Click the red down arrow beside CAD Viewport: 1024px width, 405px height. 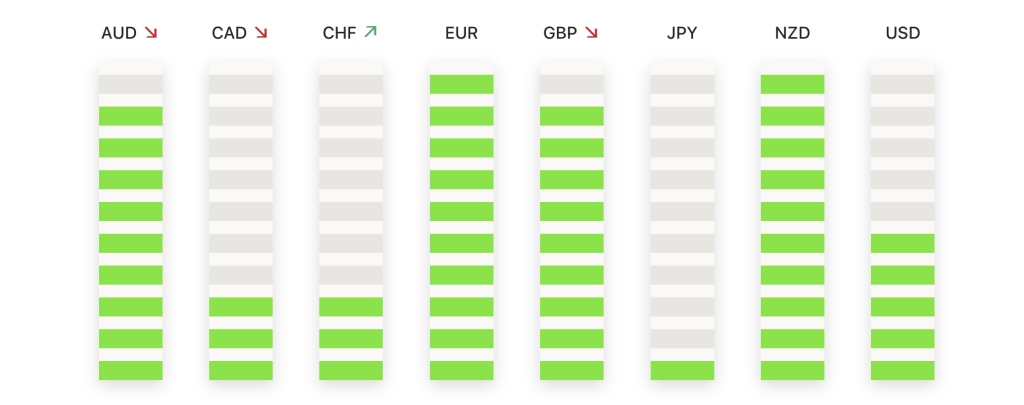(261, 32)
